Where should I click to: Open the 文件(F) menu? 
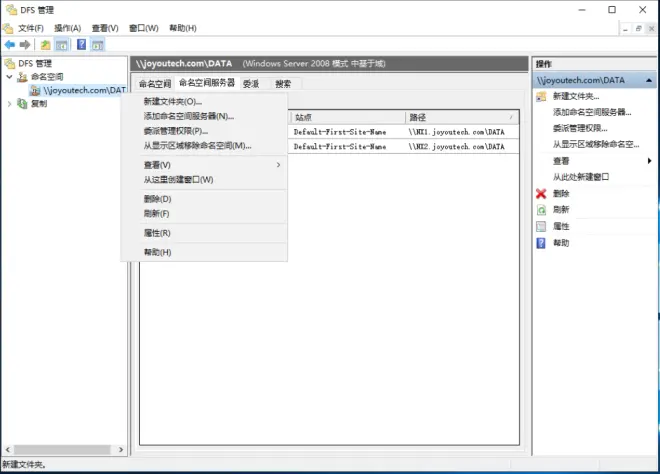tap(31, 28)
